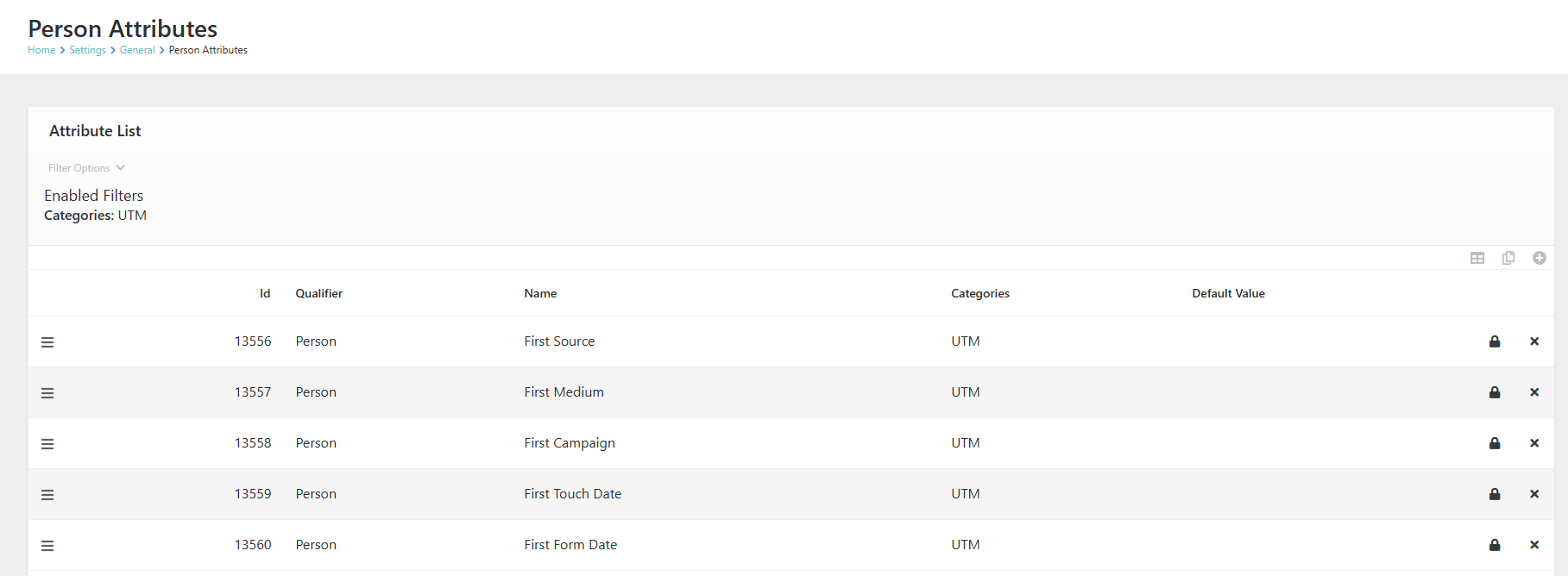Expand the Filter Options dropdown
The image size is (1568, 576).
86,168
